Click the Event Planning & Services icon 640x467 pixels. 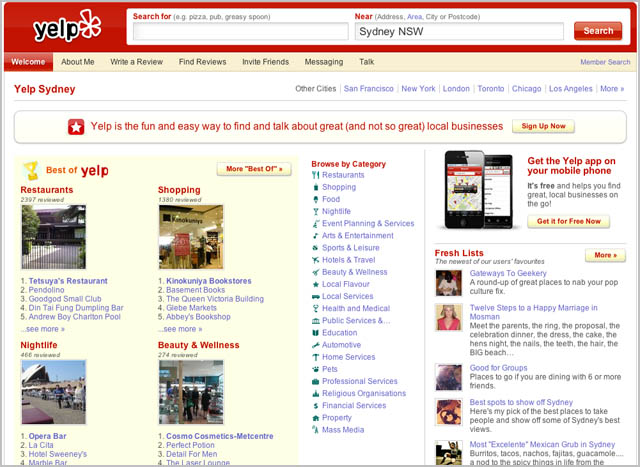pos(316,224)
